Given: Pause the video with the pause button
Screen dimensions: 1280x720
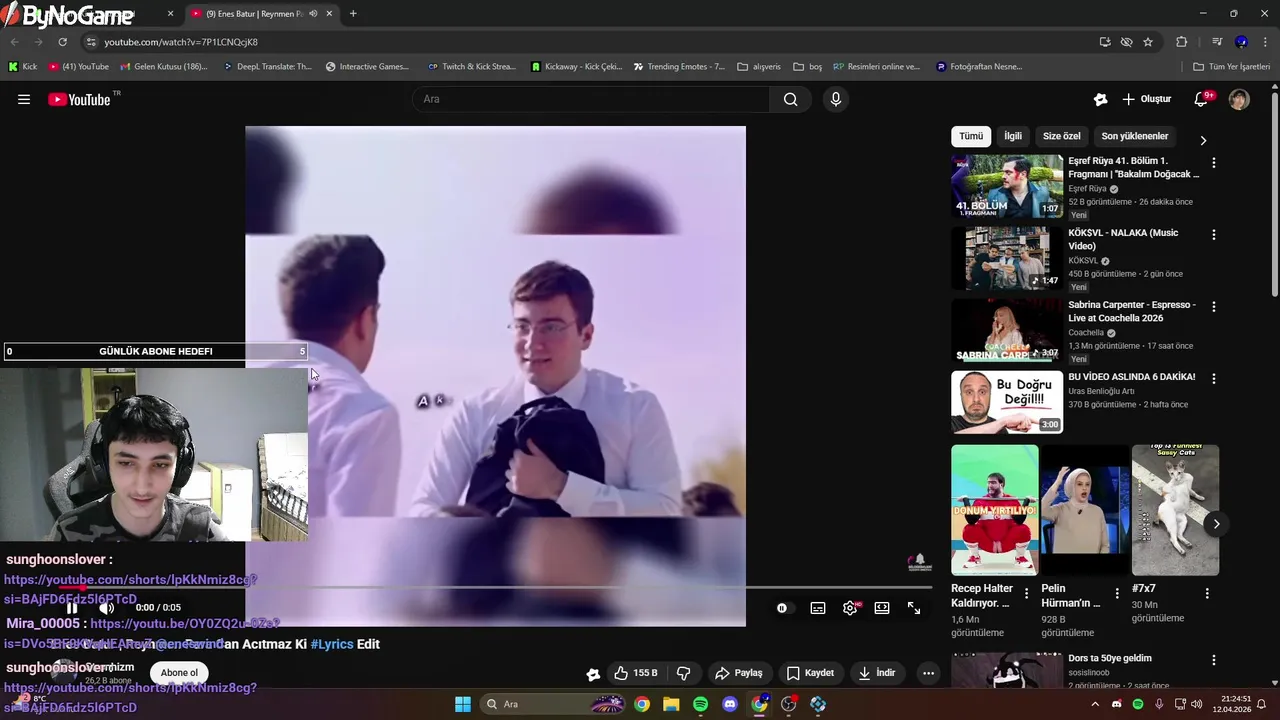Looking at the screenshot, I should pos(72,608).
